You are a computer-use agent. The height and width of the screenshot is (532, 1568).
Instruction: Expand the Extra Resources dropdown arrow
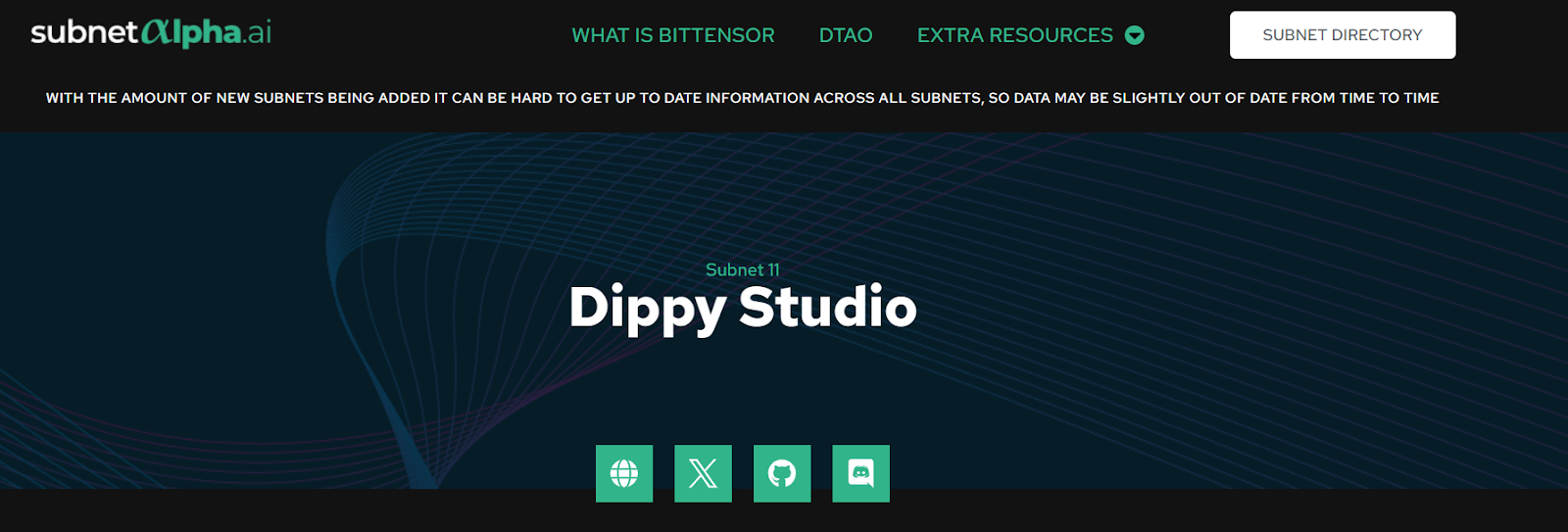(1135, 35)
